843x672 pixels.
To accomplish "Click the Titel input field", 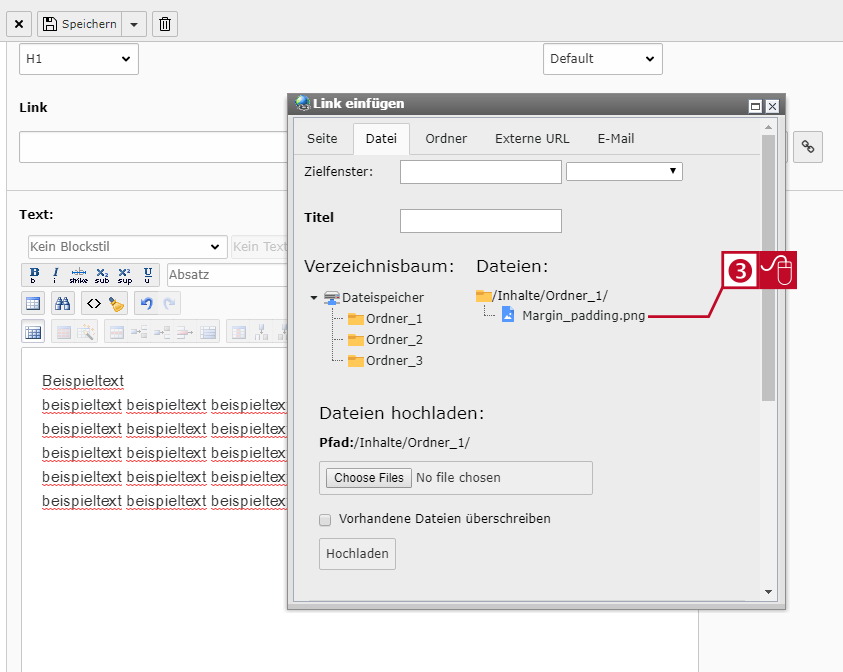I will pos(481,221).
